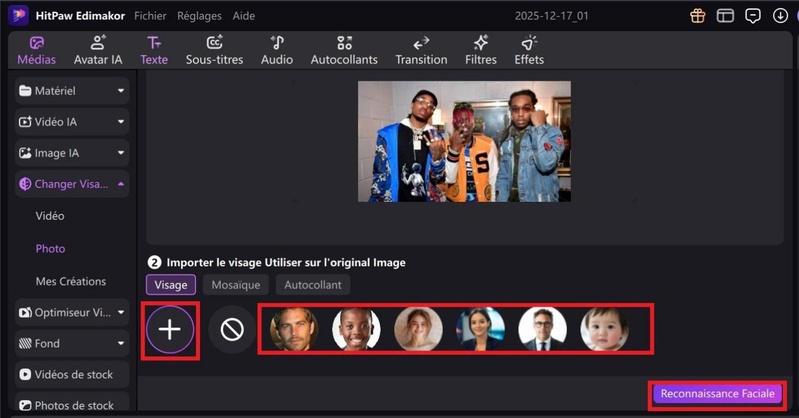The image size is (799, 418).
Task: Open the Médias tab
Action: (x=36, y=50)
